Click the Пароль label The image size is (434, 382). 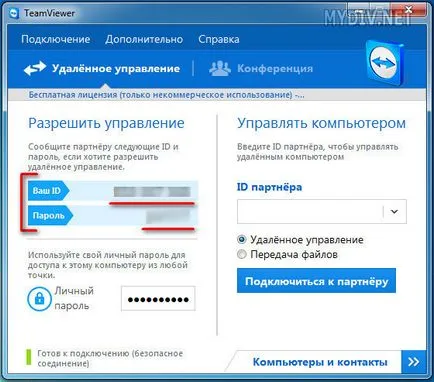coord(50,215)
